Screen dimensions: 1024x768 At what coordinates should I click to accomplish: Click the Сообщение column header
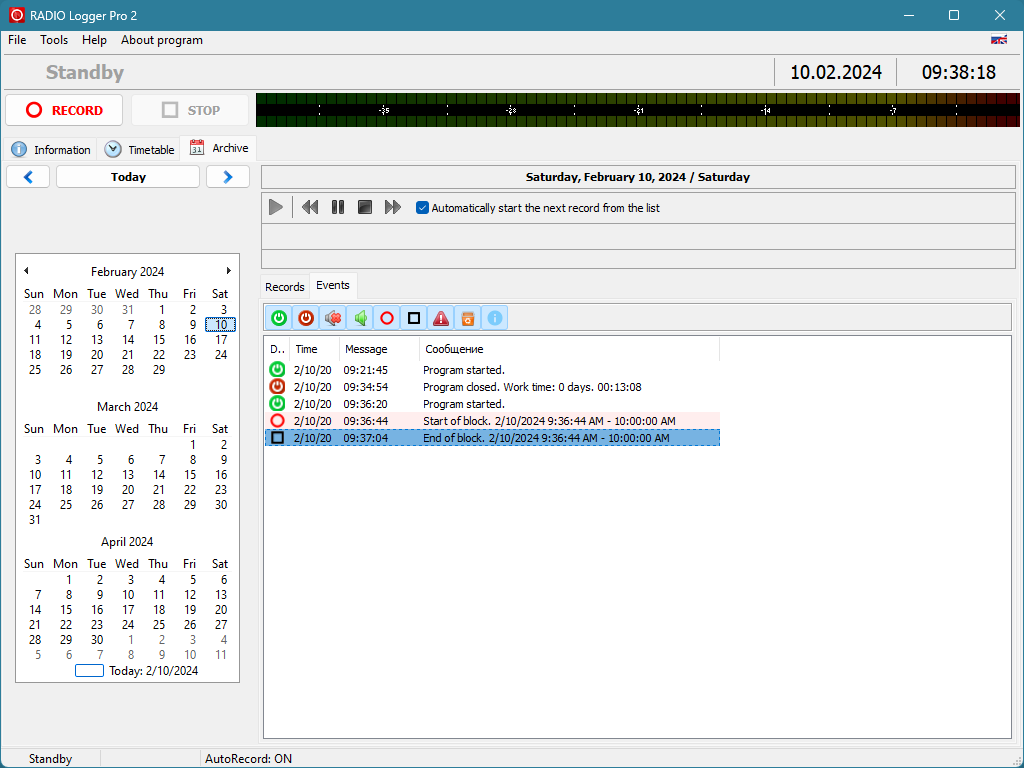tap(569, 349)
